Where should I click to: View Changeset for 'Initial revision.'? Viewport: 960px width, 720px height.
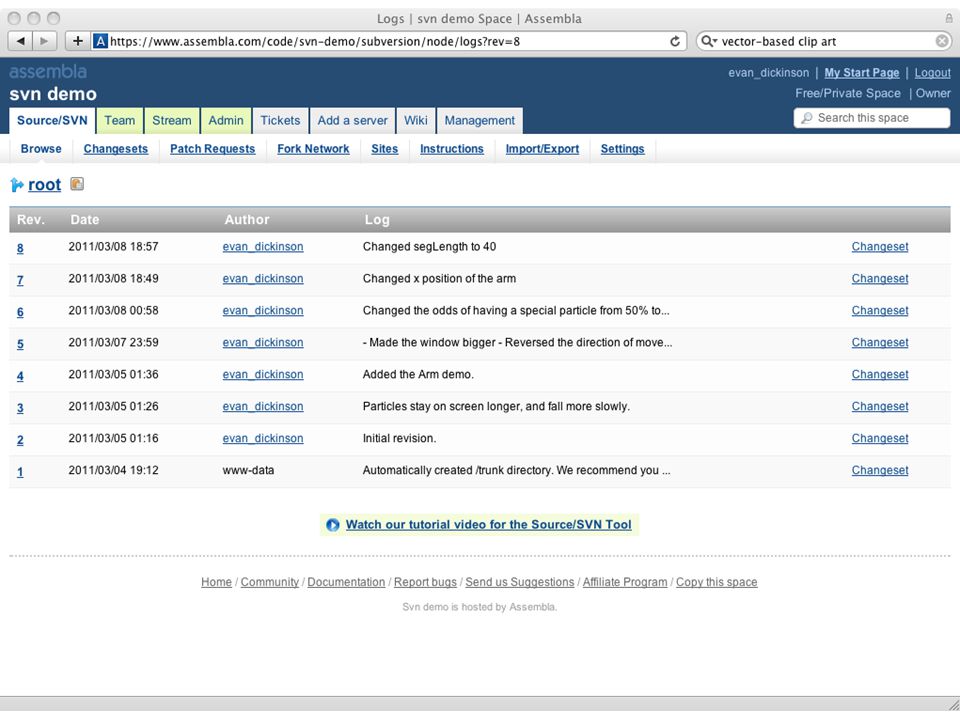point(880,438)
